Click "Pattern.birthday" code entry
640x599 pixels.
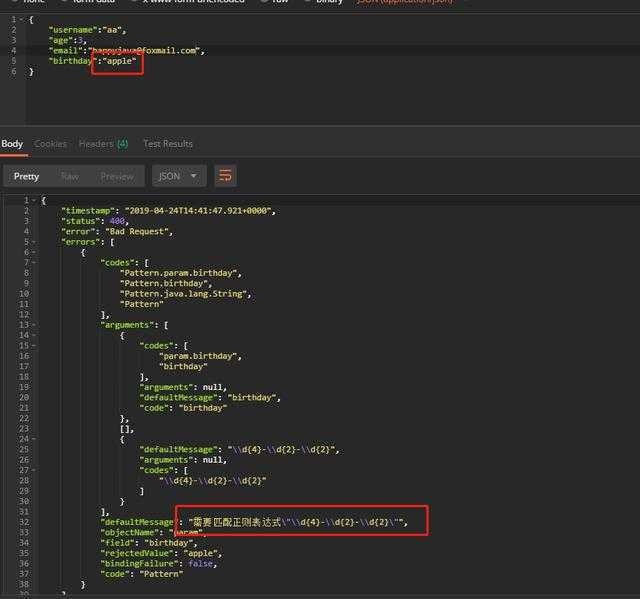coord(164,283)
